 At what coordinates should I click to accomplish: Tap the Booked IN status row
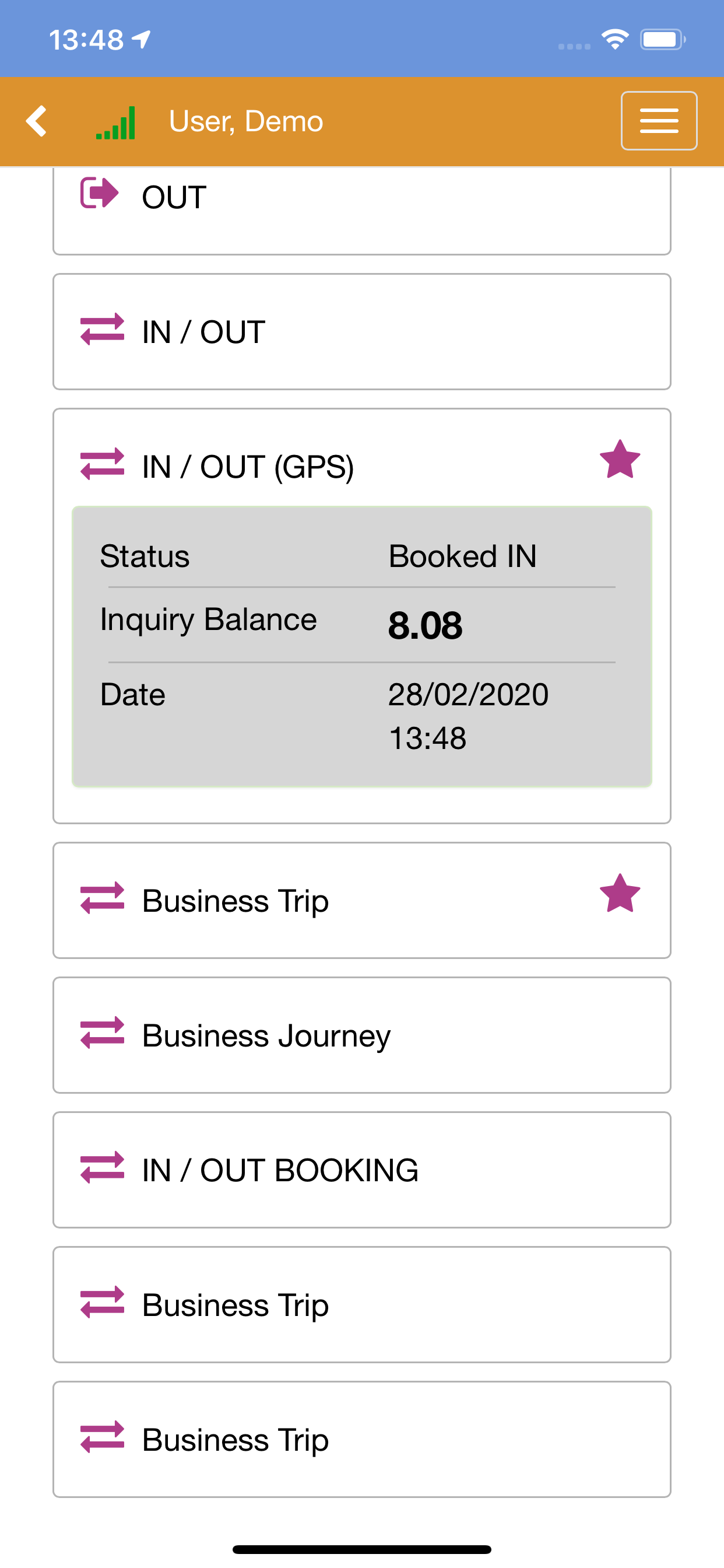[361, 556]
